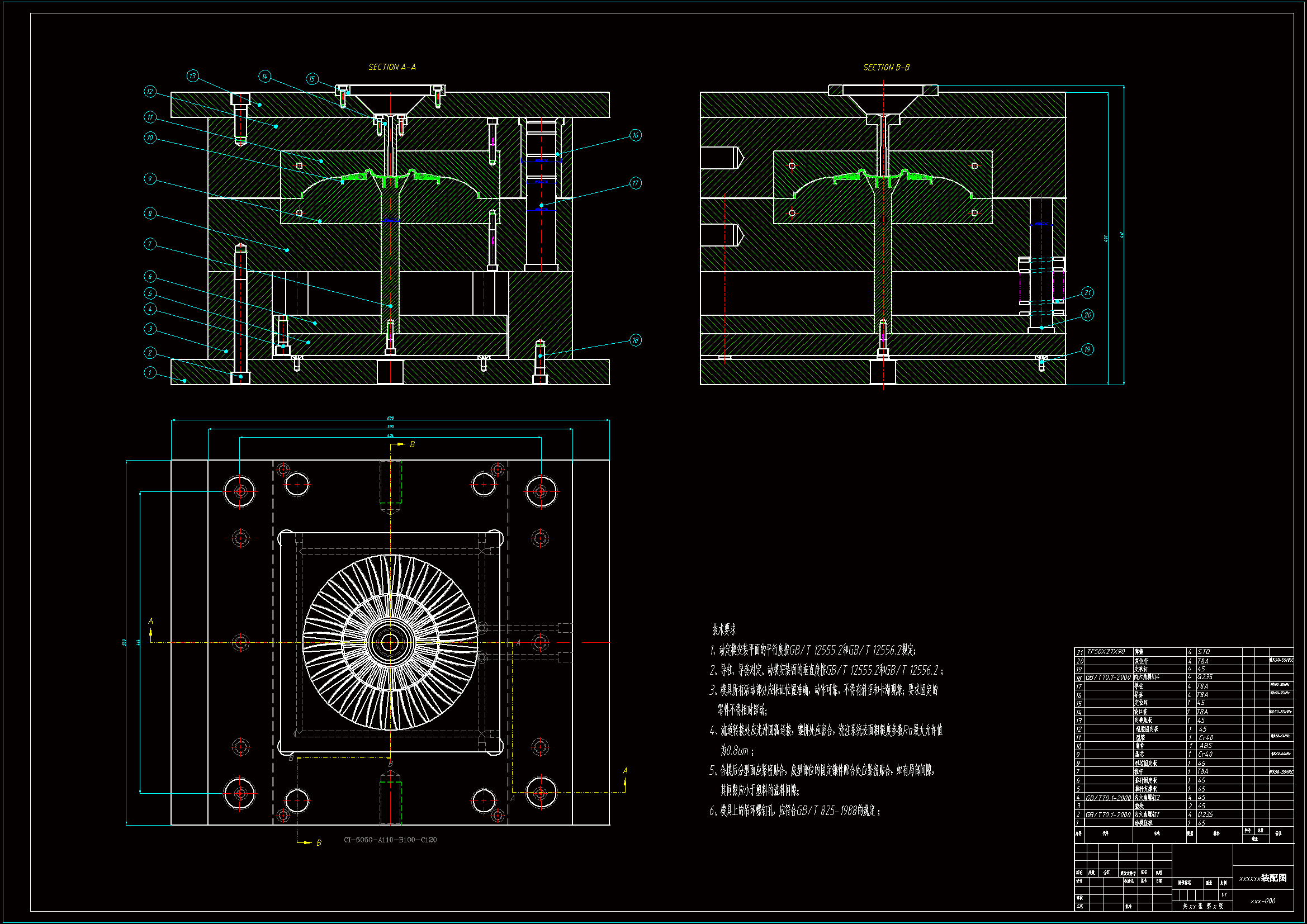
Task: Click part balloon number 15
Action: (312, 79)
